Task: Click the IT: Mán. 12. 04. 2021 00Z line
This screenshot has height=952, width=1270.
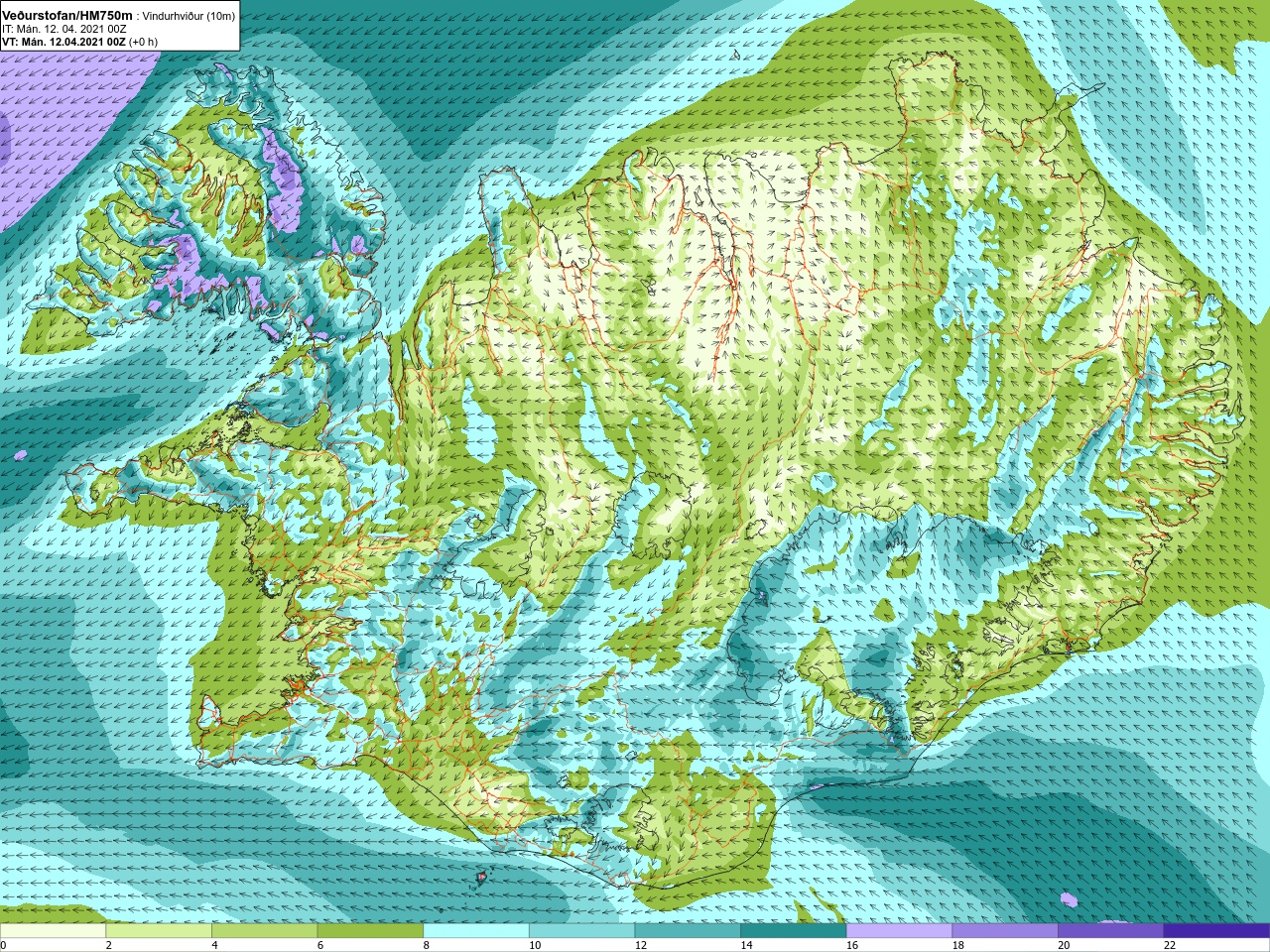Action: coord(63,29)
